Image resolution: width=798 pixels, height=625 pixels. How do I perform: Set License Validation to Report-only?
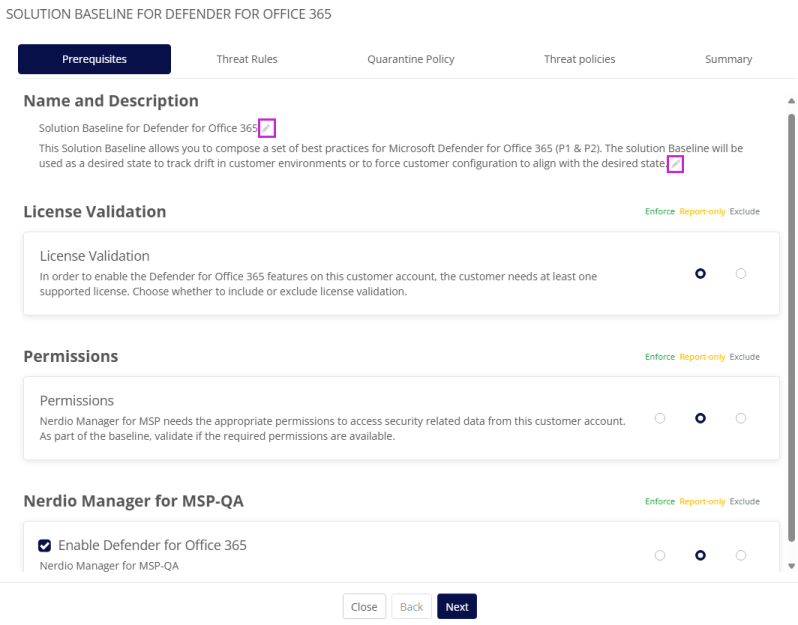700,273
